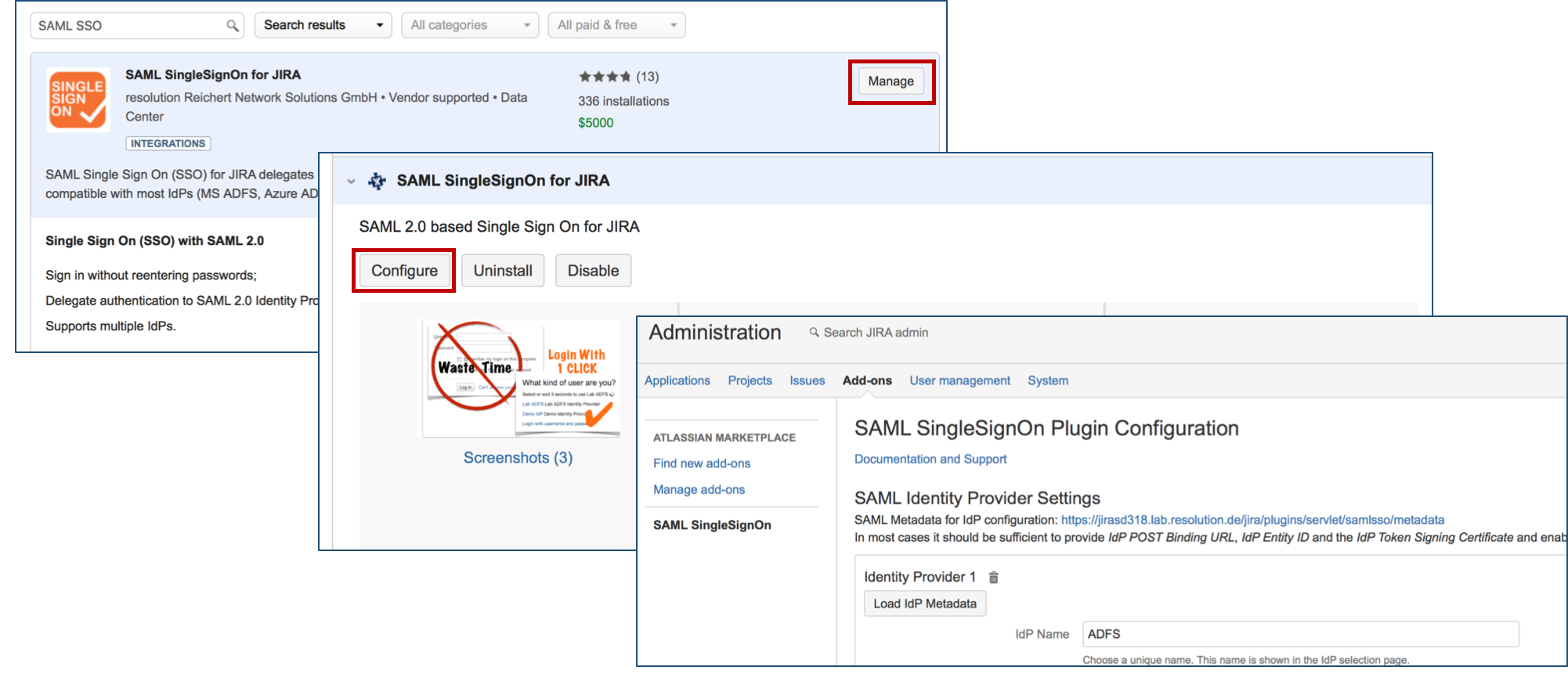Click the INTEGRATIONS category tag
The height and width of the screenshot is (692, 1568).
(x=168, y=144)
